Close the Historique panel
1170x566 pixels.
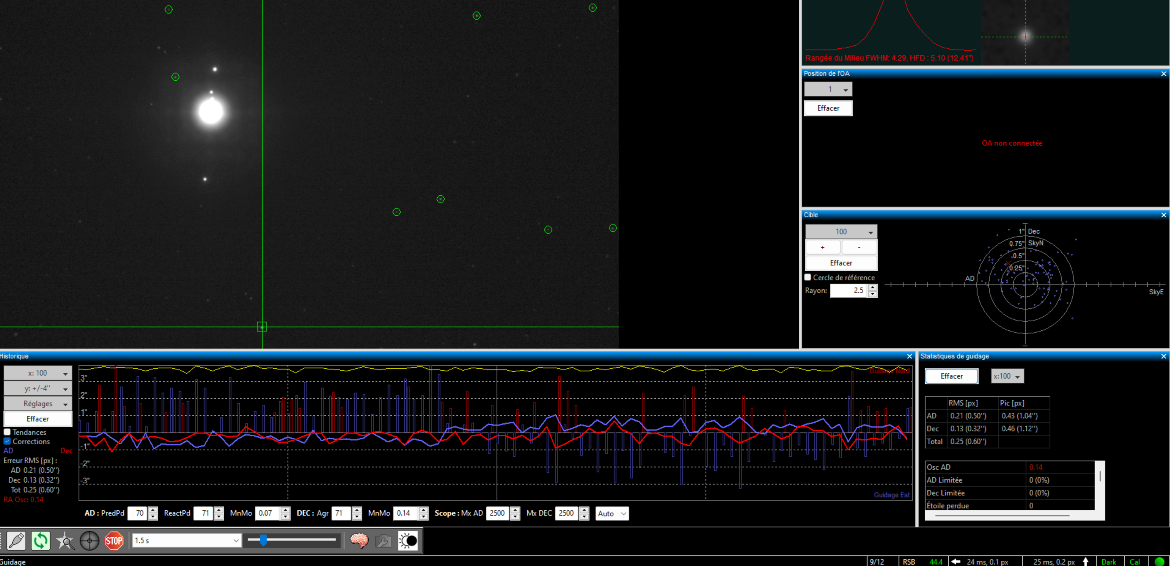click(909, 356)
